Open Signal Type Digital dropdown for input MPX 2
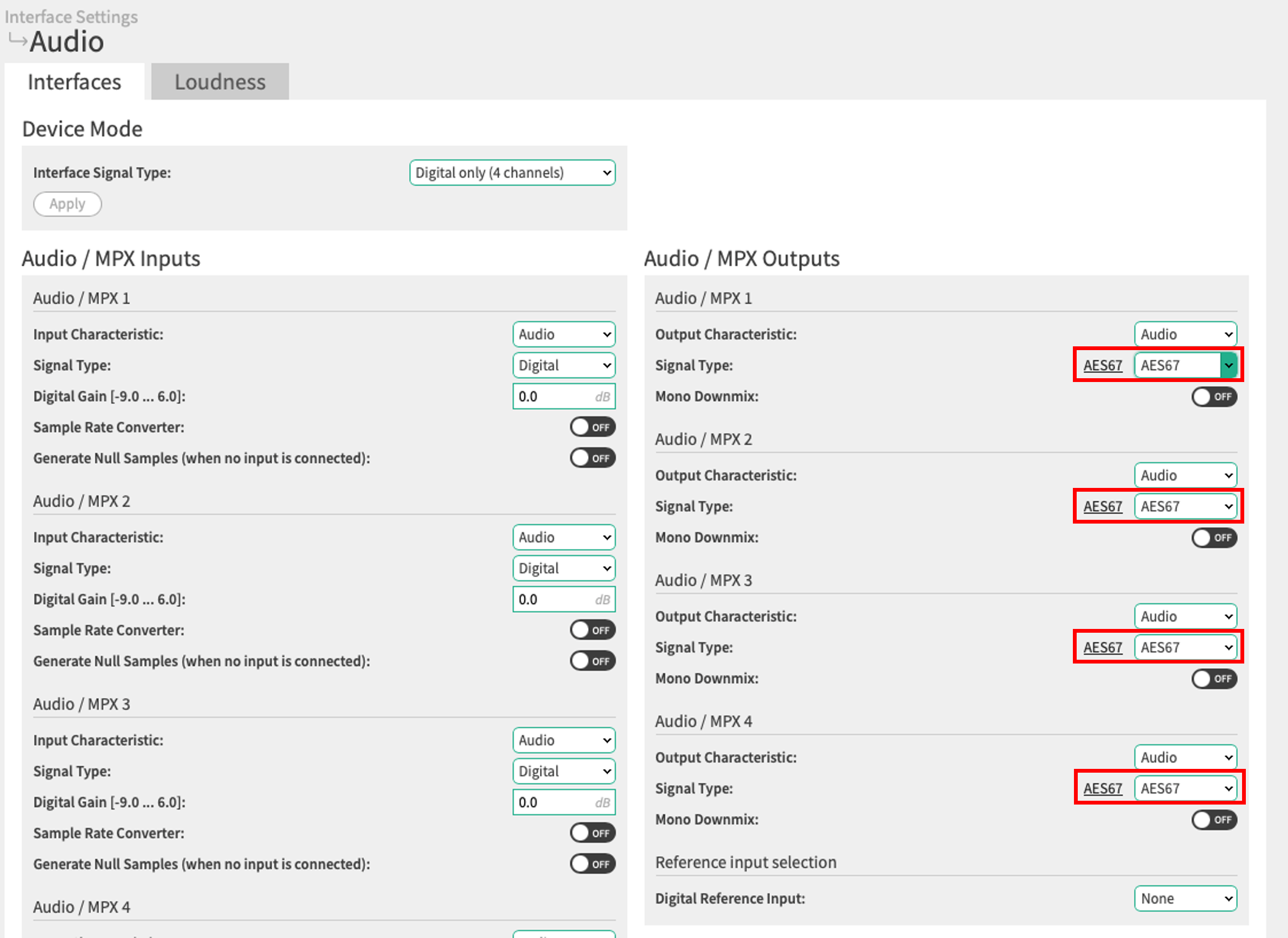This screenshot has height=938, width=1288. click(x=563, y=568)
